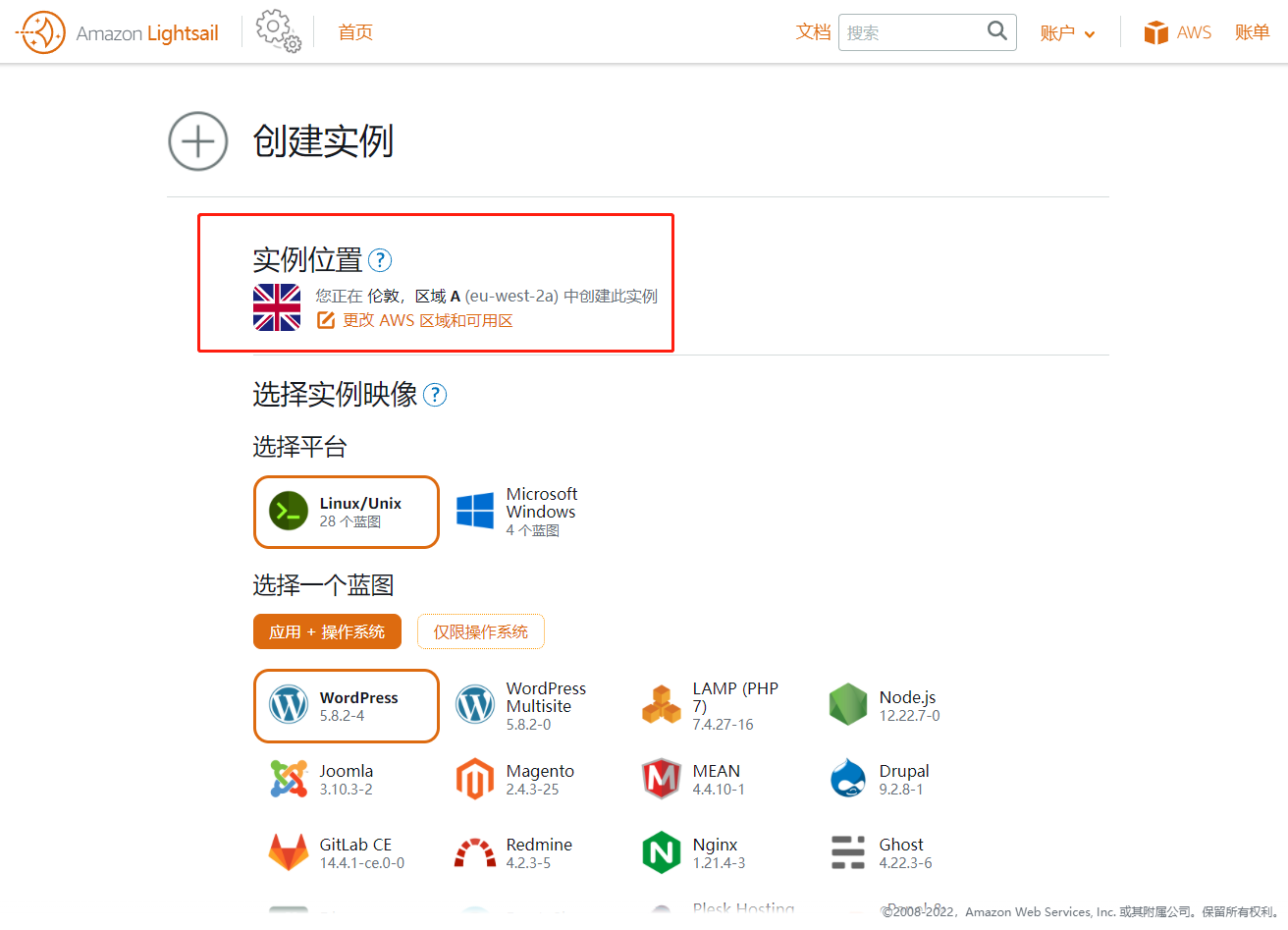Click the Ghost logo icon
This screenshot has width=1288, height=930.
848,852
